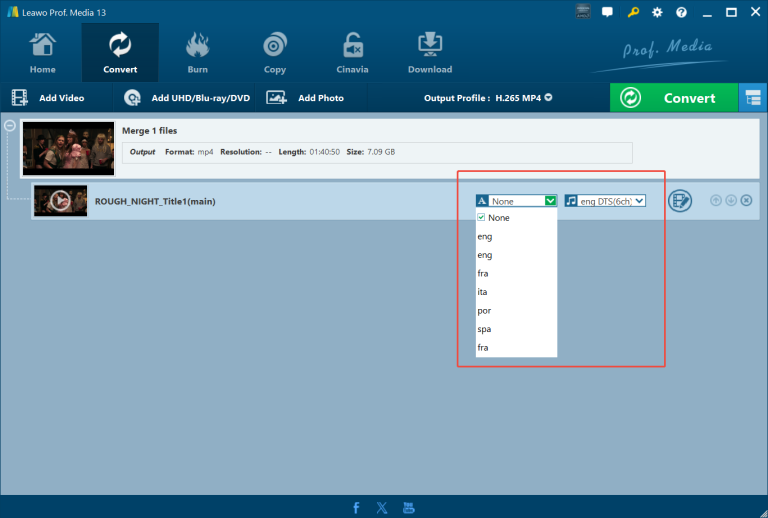
Task: Open the Cinavia removal module
Action: coord(352,53)
